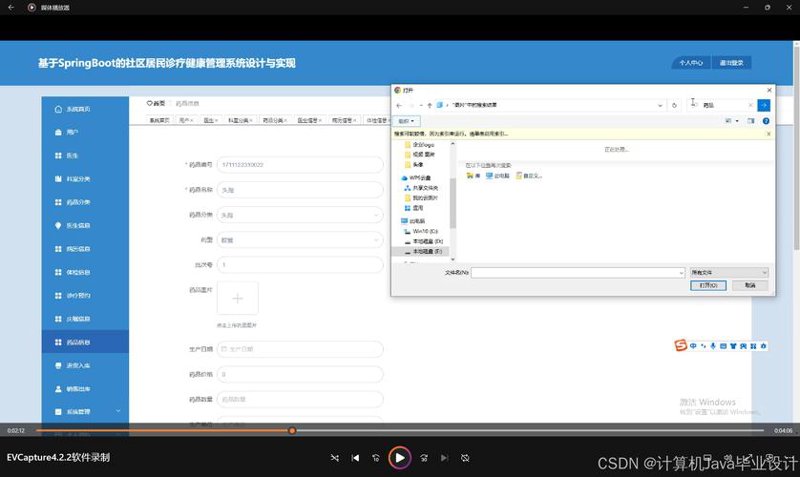Open the 医生 sidebar entry

[x=85, y=156]
